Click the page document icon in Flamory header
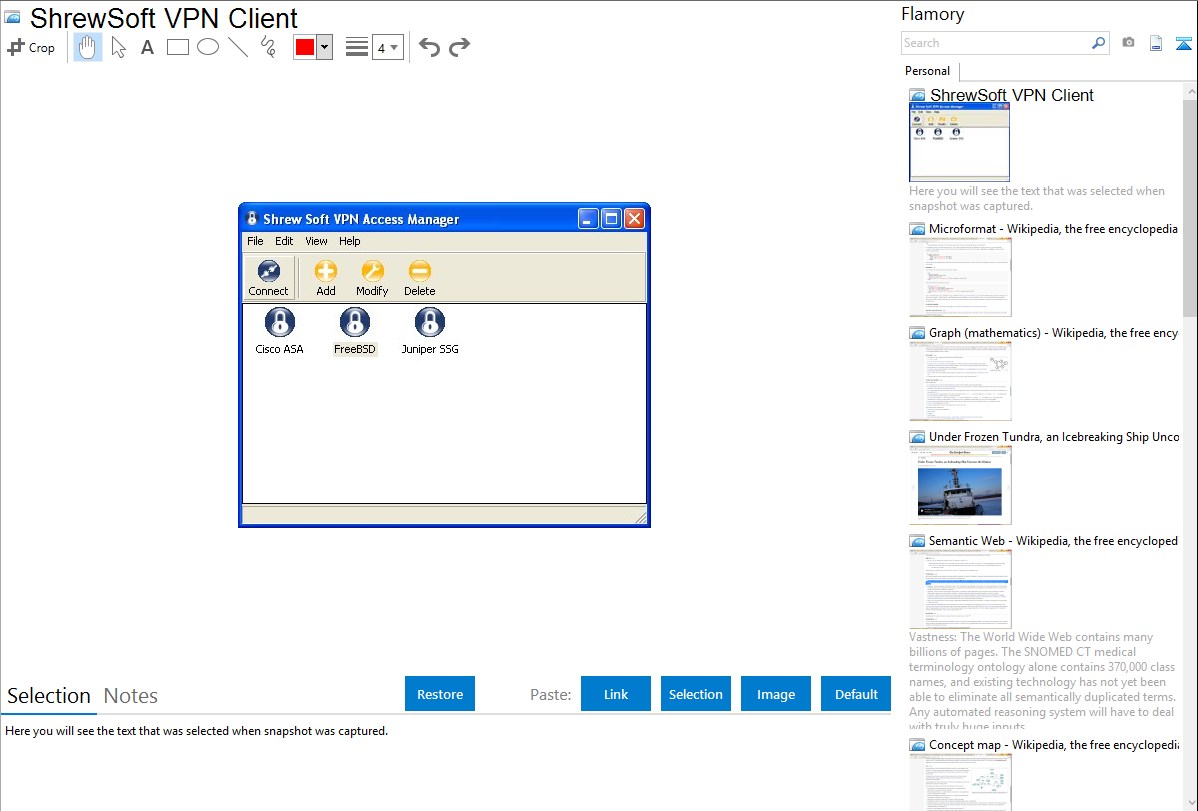This screenshot has height=811, width=1198. coord(1156,43)
